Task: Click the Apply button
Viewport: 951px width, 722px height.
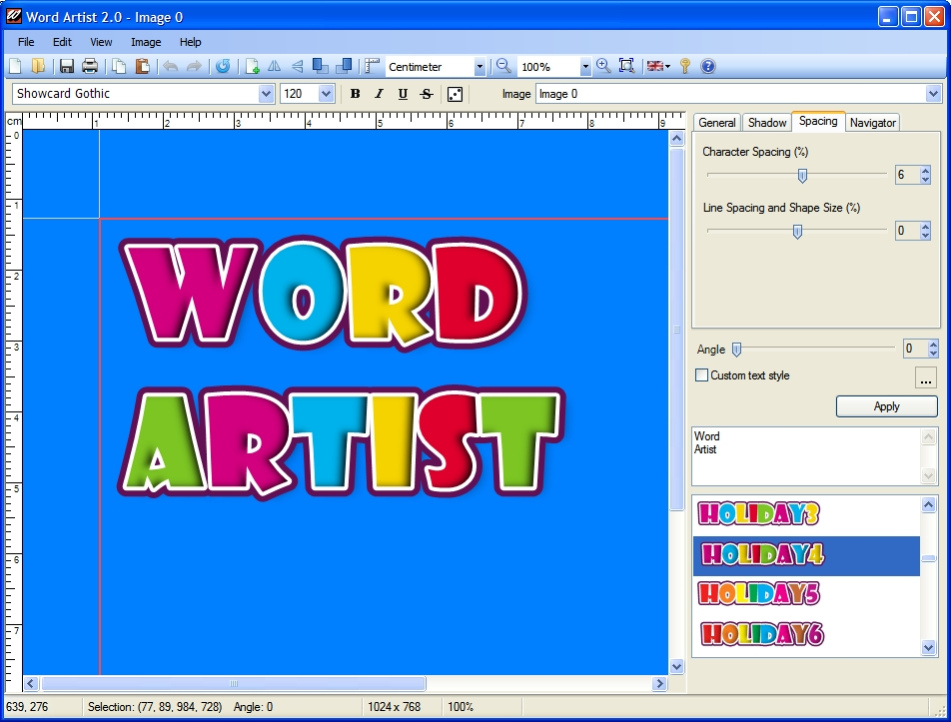Action: [x=886, y=407]
